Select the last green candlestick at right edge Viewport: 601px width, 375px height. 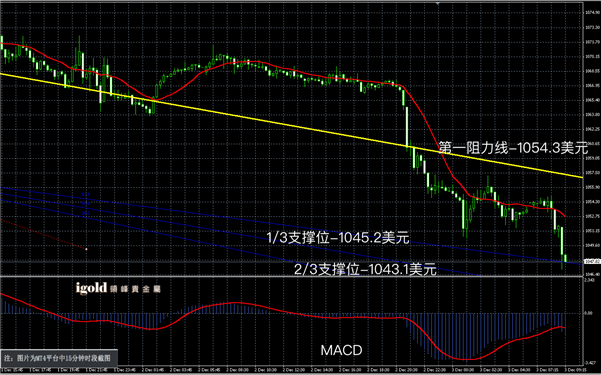[x=565, y=258]
